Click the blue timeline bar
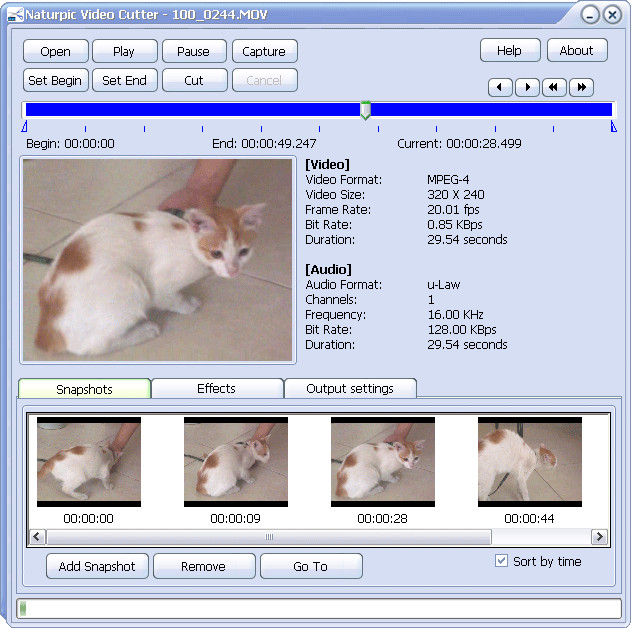This screenshot has width=631, height=628. coord(319,109)
